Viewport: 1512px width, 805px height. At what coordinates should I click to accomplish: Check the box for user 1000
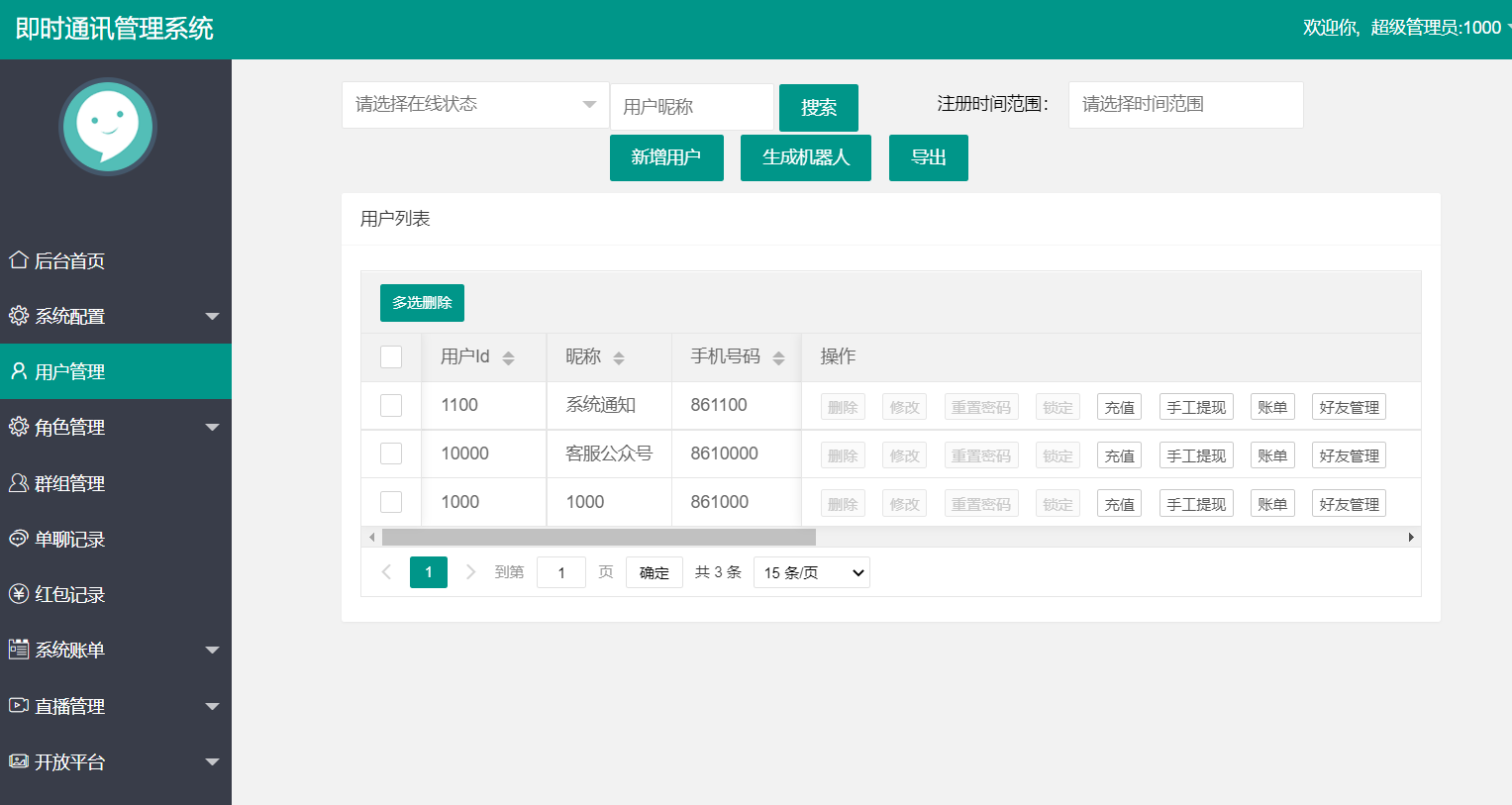coord(391,502)
